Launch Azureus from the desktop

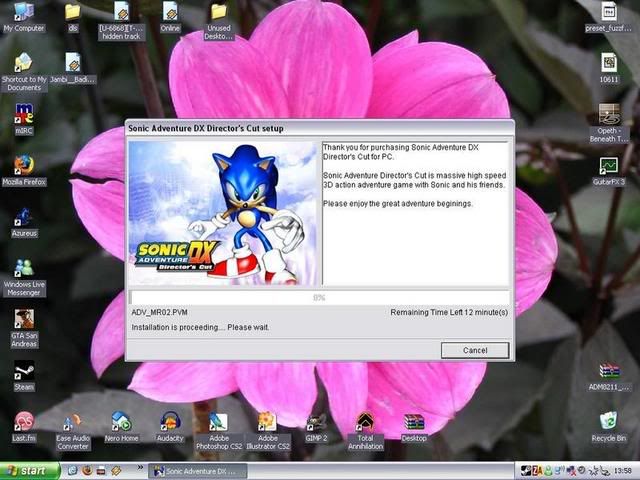(24, 217)
